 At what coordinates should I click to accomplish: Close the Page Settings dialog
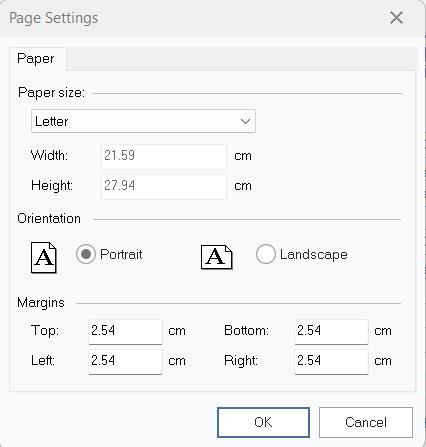[x=396, y=18]
